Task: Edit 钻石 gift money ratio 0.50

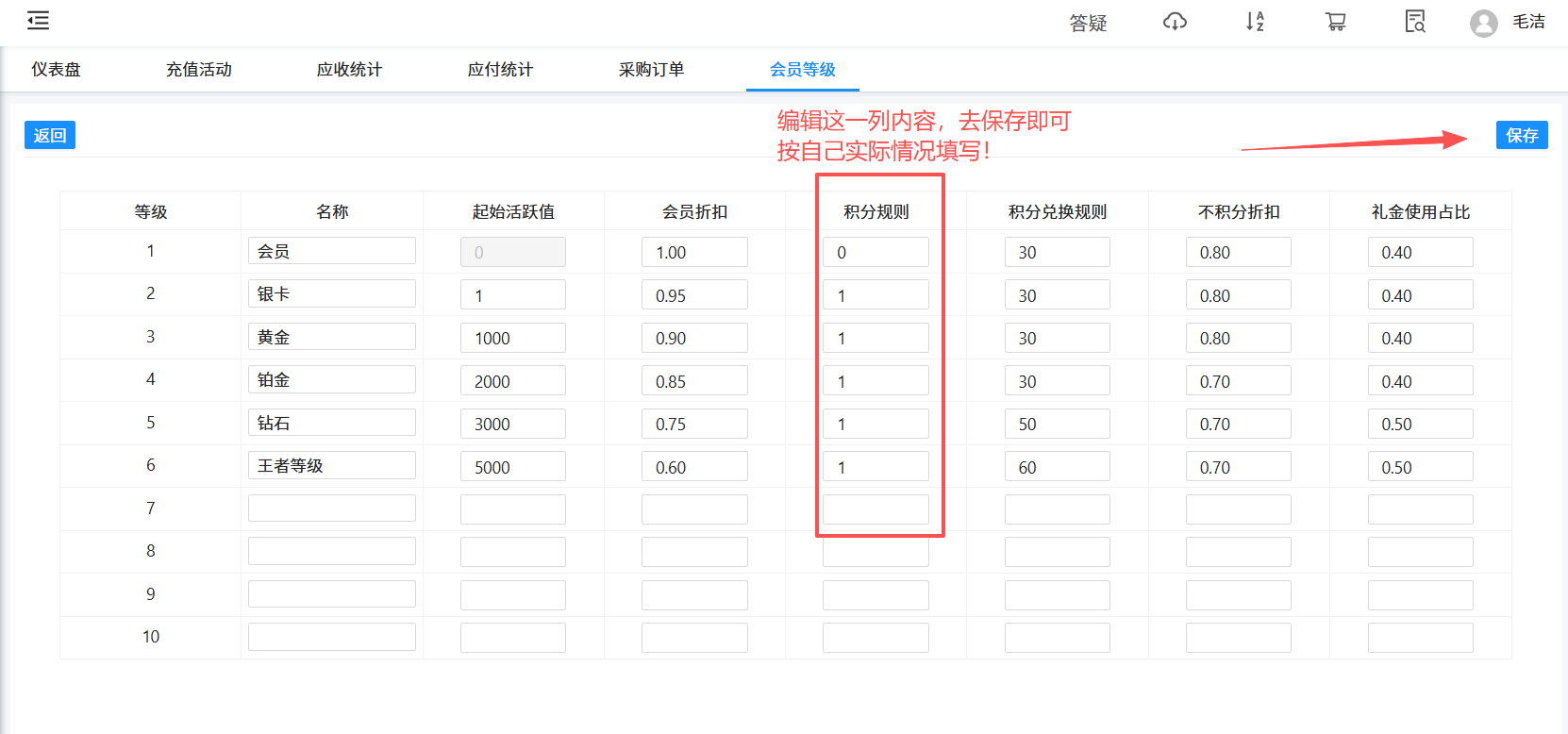Action: point(1421,424)
